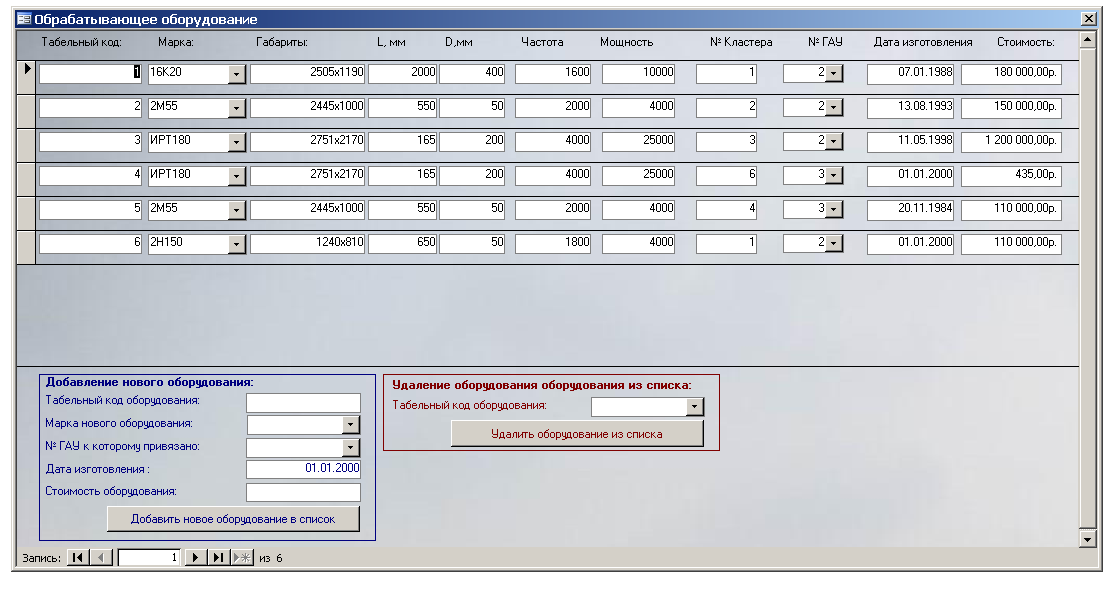The height and width of the screenshot is (595, 1106).
Task: Click date cell 13.08.1993
Action: point(911,106)
